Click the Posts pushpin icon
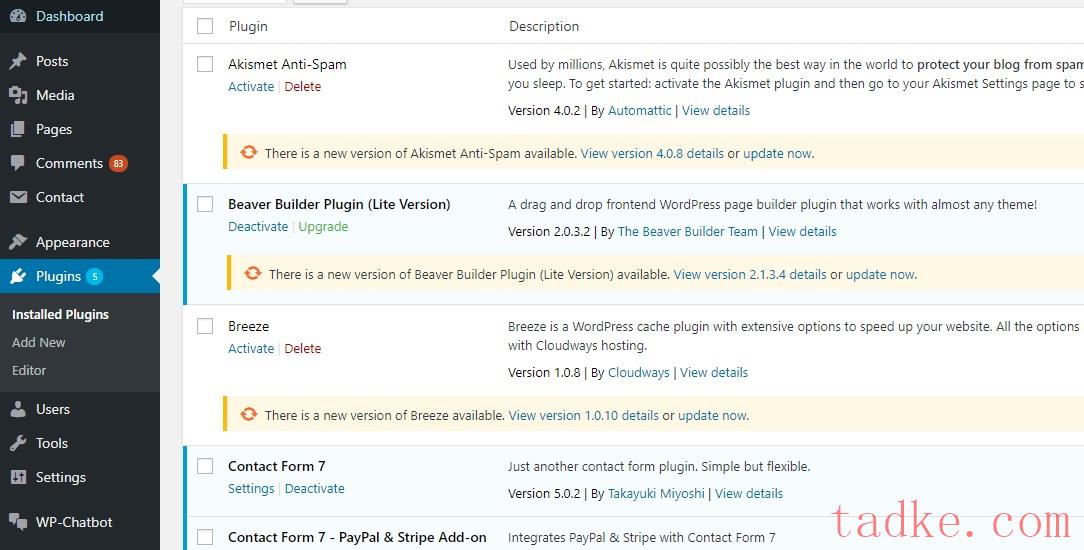This screenshot has width=1084, height=550. [x=18, y=61]
